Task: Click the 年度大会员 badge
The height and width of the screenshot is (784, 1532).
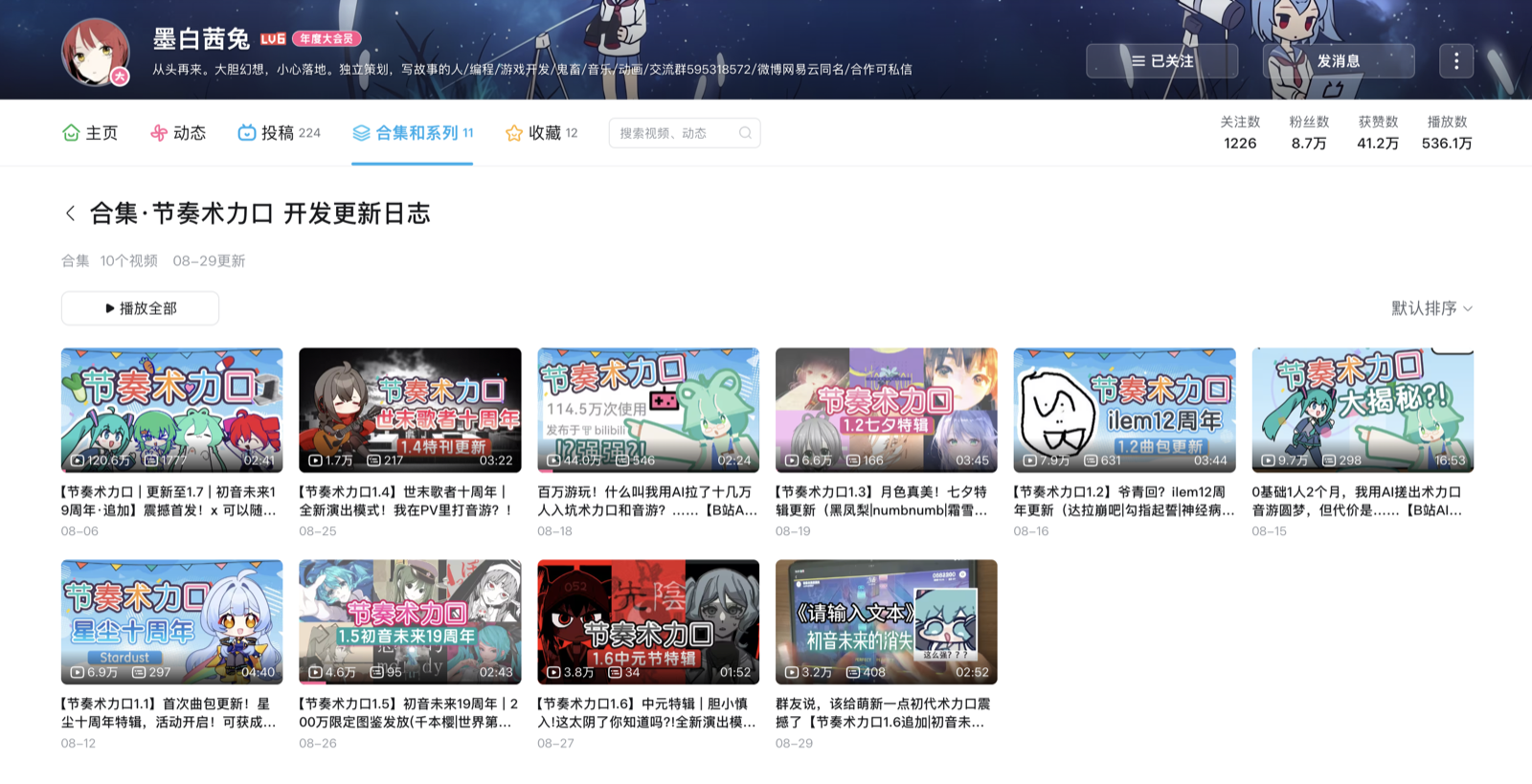Action: (327, 39)
